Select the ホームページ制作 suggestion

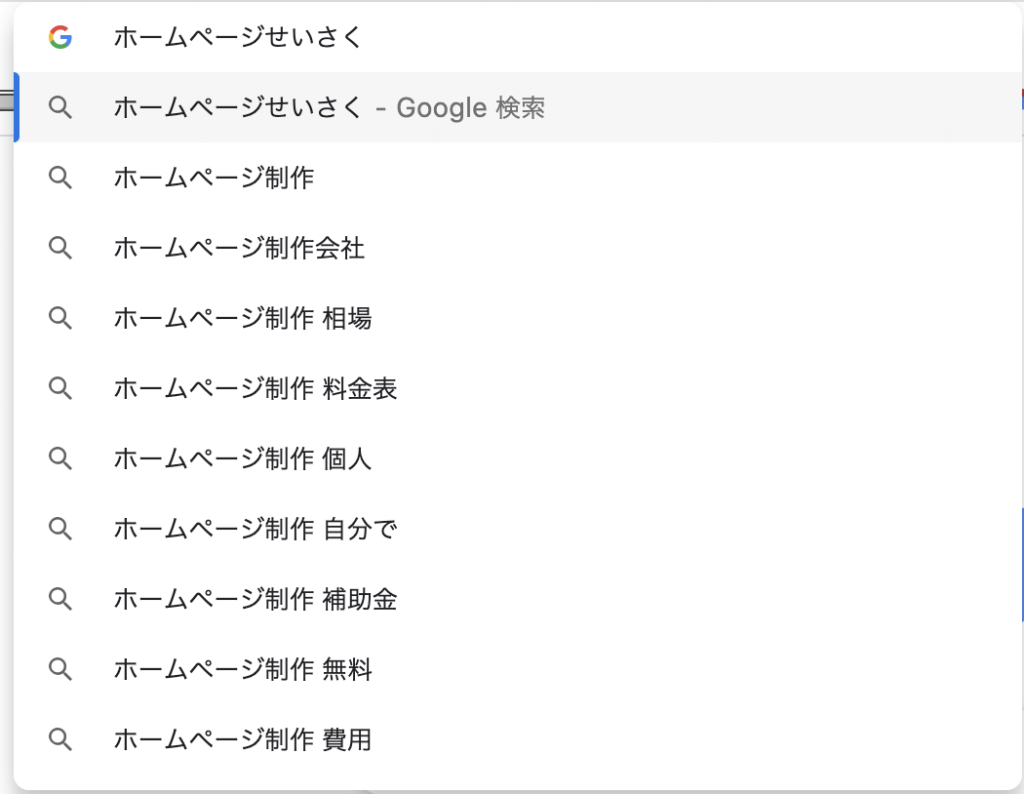pos(214,178)
